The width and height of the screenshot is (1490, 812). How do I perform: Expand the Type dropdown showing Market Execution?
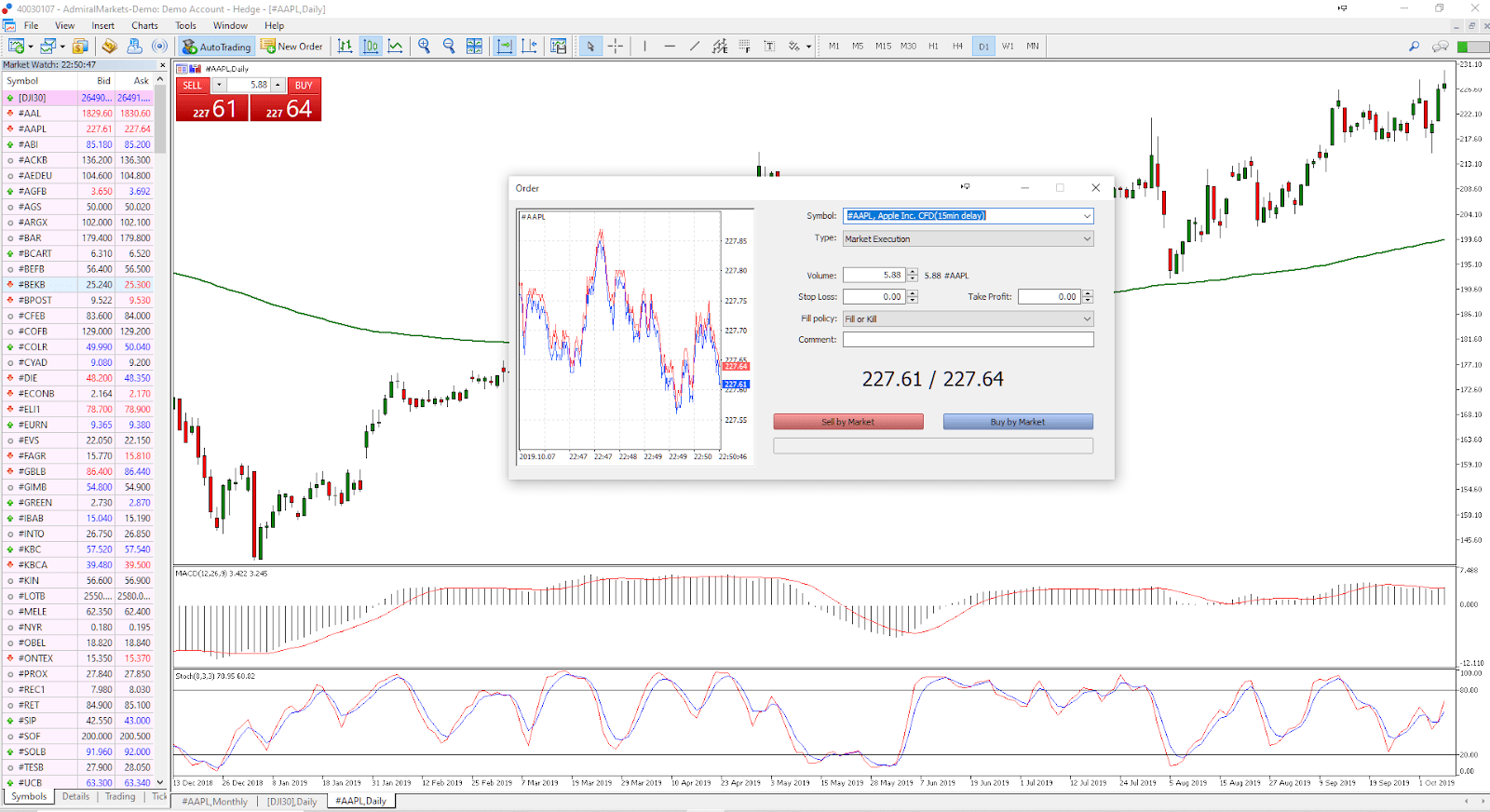pyautogui.click(x=1086, y=239)
